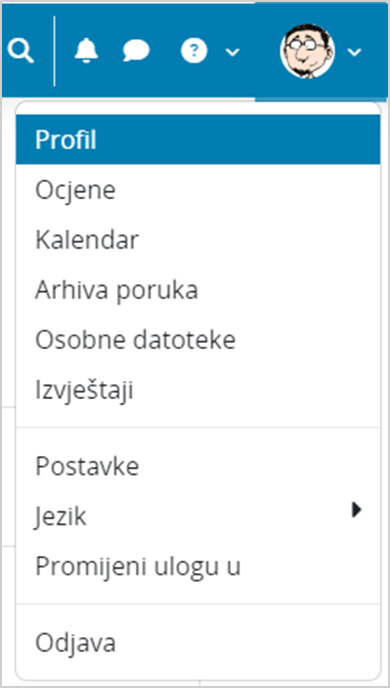The image size is (390, 688).
Task: Open Postavke settings entry
Action: (198, 466)
